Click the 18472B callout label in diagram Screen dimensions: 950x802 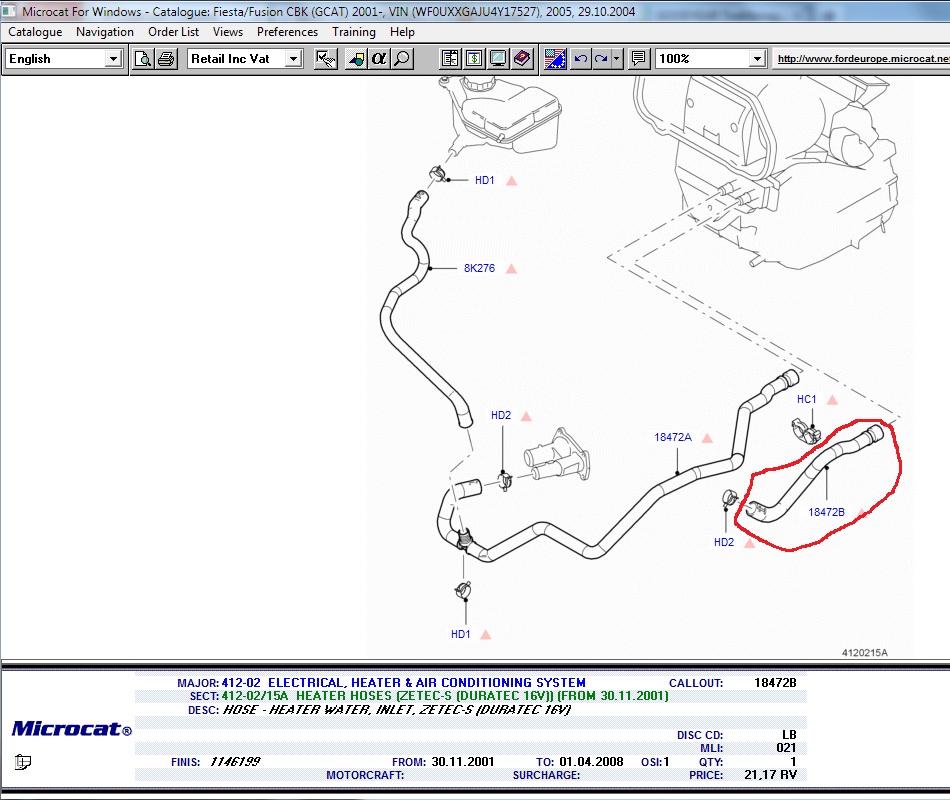826,512
